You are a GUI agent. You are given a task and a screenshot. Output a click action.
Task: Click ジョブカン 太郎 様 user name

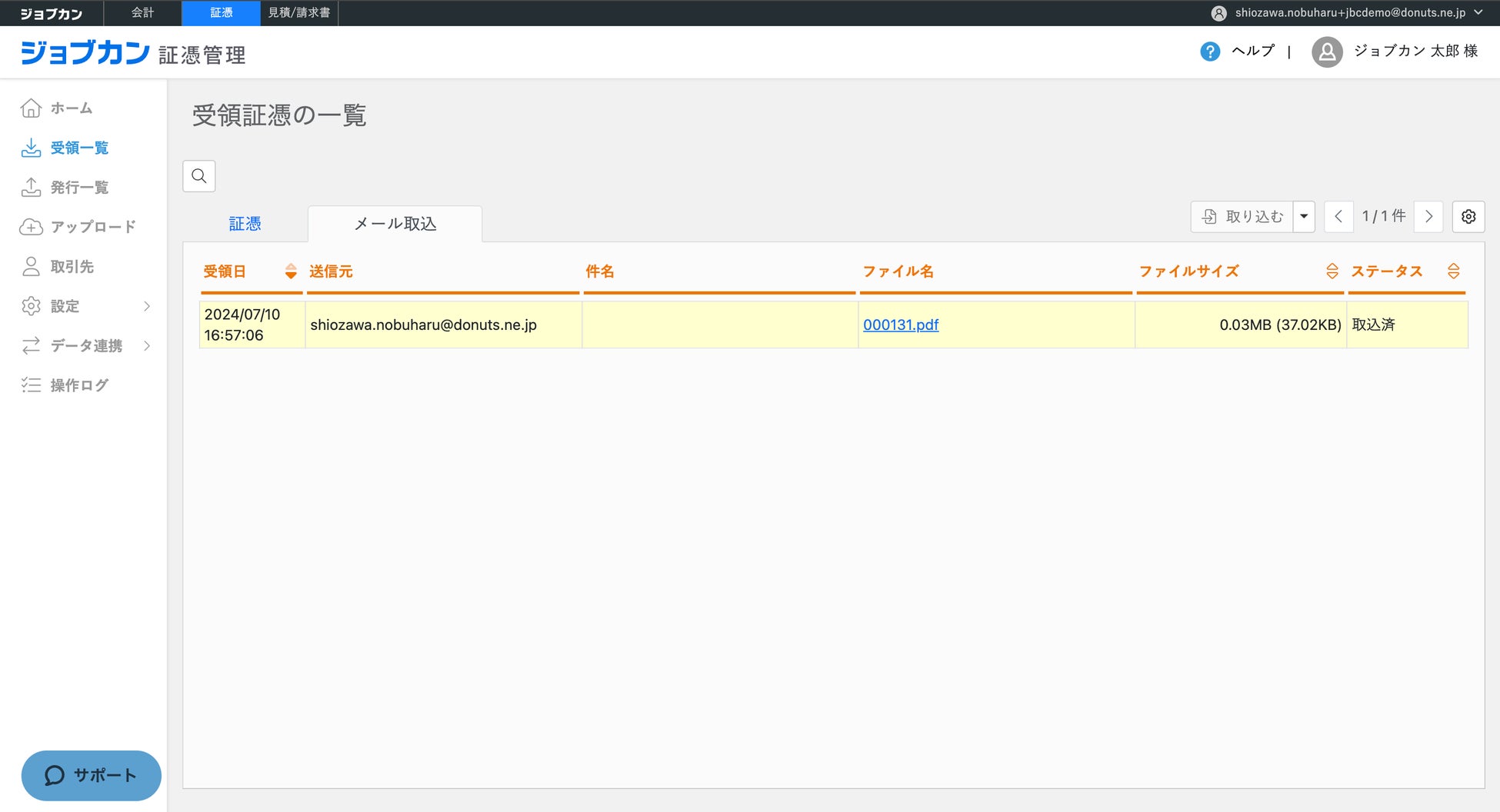pyautogui.click(x=1415, y=51)
